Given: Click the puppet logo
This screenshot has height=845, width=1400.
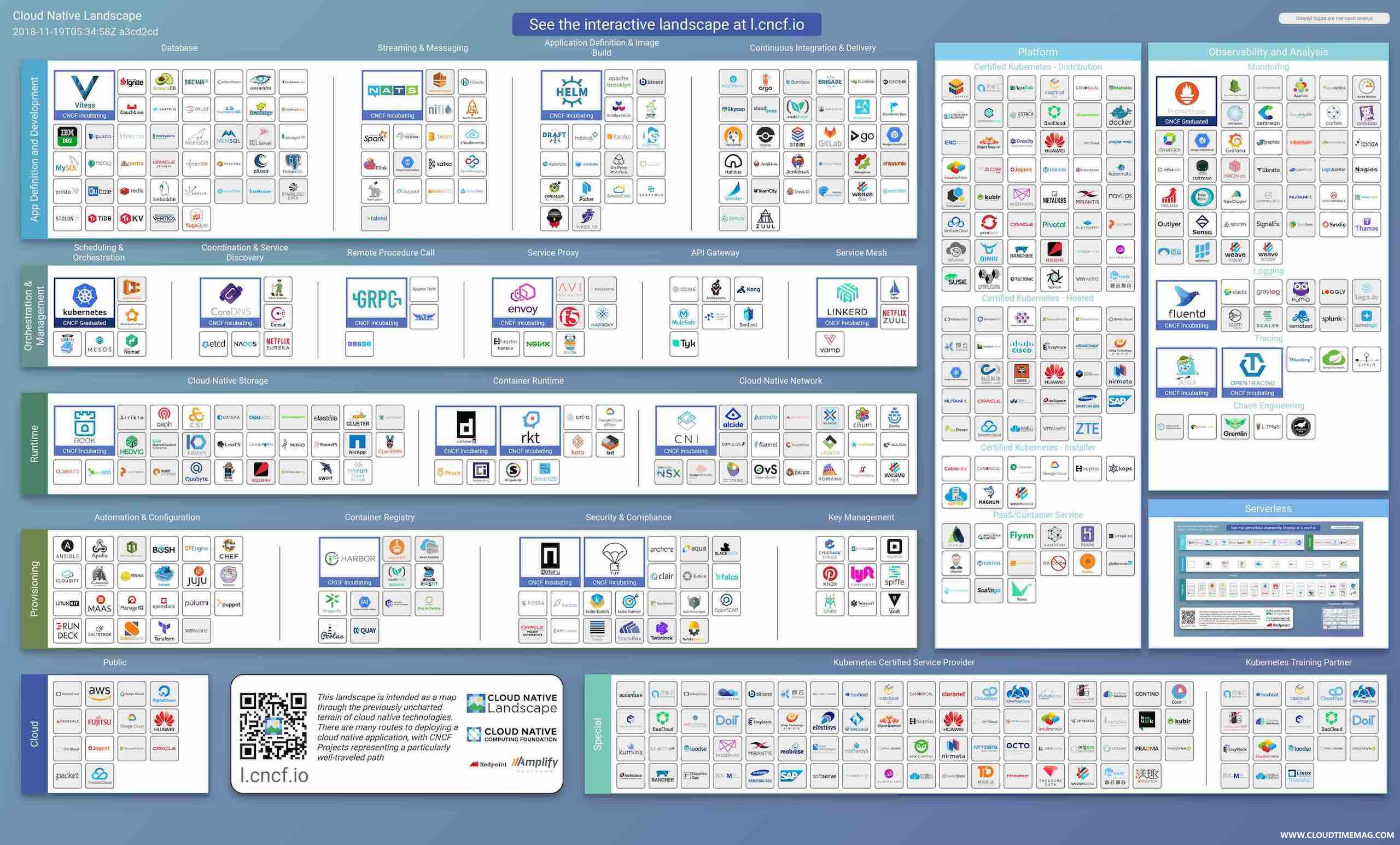Looking at the screenshot, I should point(229,603).
